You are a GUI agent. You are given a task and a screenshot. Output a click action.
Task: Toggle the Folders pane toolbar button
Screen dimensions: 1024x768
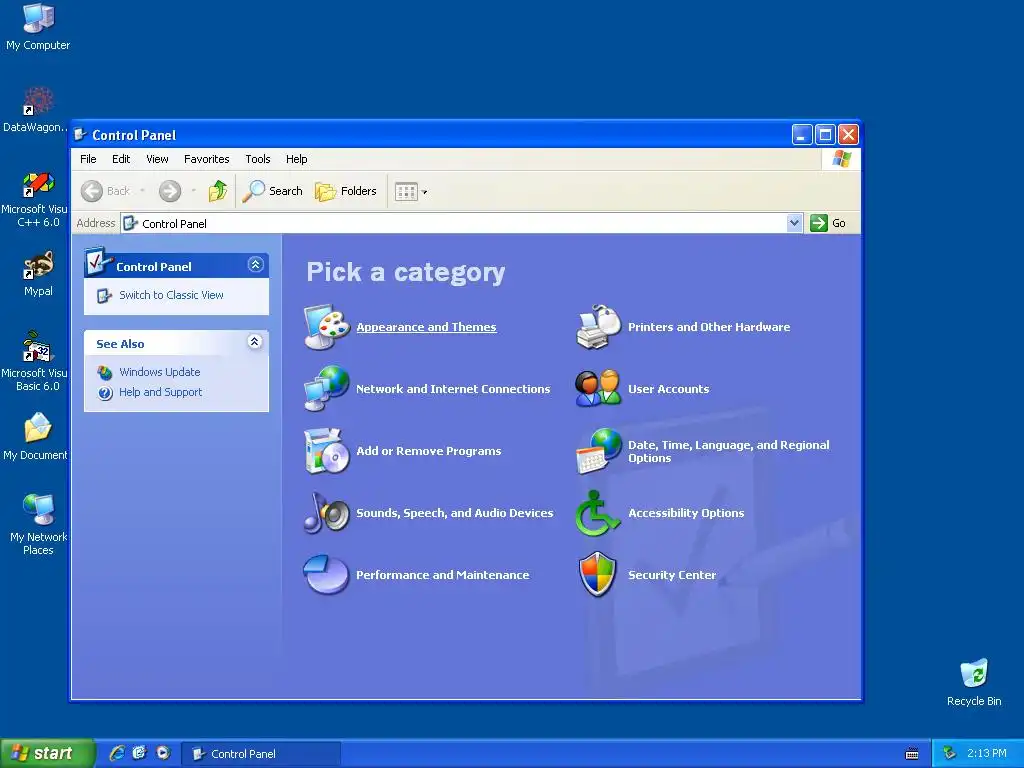pyautogui.click(x=346, y=191)
